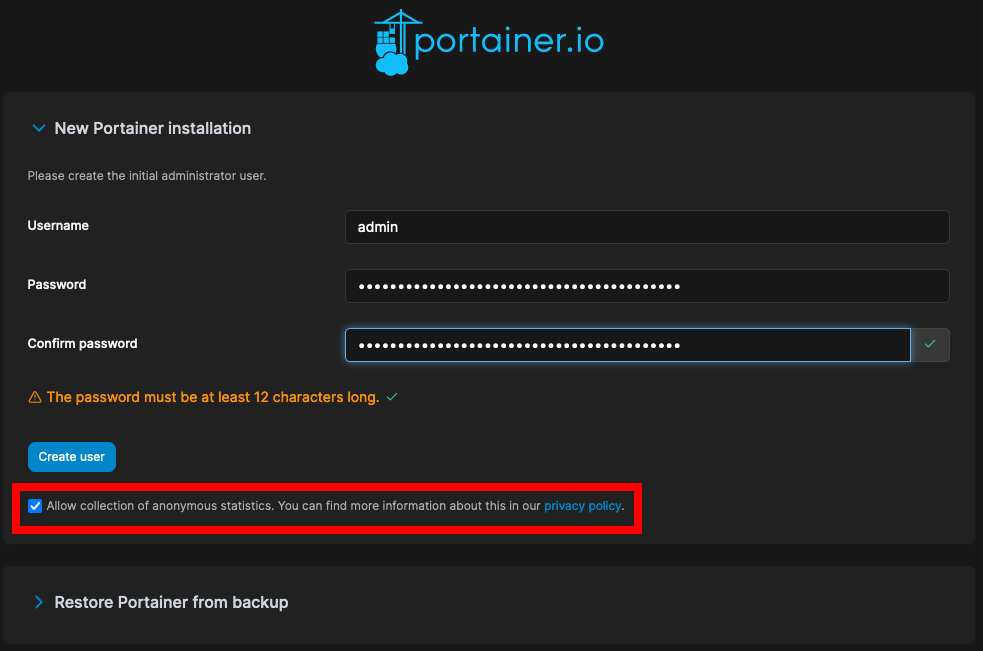
Task: Click the Confirm password label
Action: point(82,344)
